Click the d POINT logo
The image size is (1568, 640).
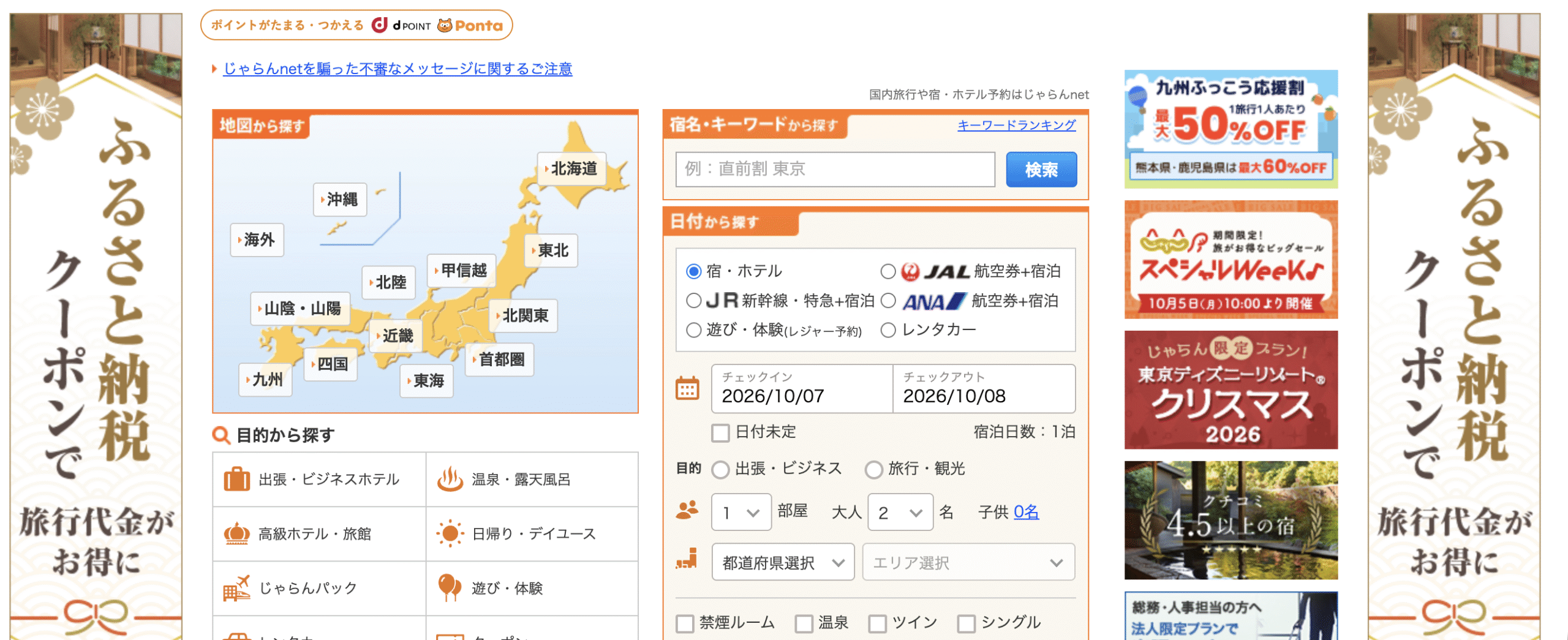coord(402,25)
